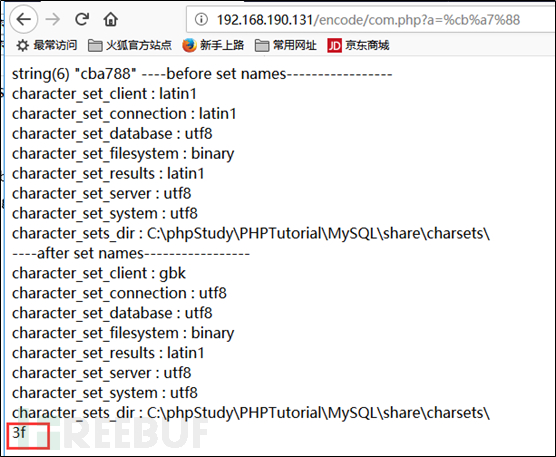Click the gear icon beside 最常访问
The width and height of the screenshot is (556, 457).
[23, 45]
